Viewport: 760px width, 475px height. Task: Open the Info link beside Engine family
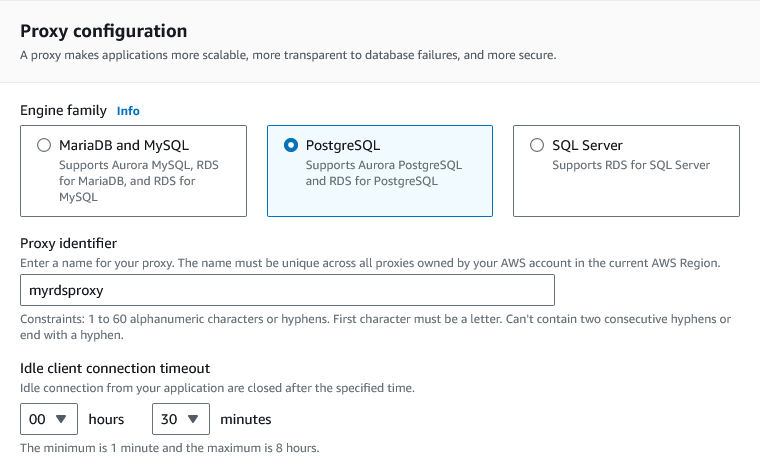point(128,111)
